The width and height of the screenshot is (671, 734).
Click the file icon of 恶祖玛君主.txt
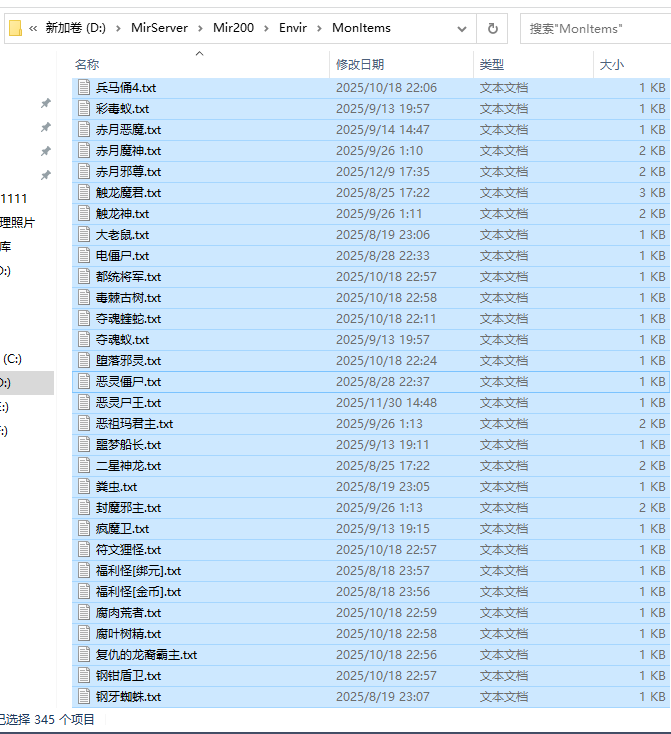click(x=84, y=424)
